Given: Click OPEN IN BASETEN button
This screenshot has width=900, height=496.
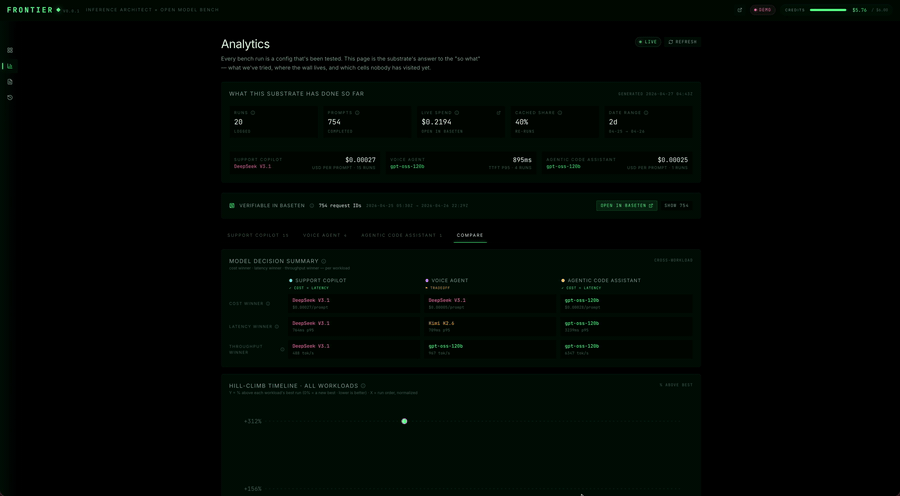Looking at the screenshot, I should click(x=627, y=206).
